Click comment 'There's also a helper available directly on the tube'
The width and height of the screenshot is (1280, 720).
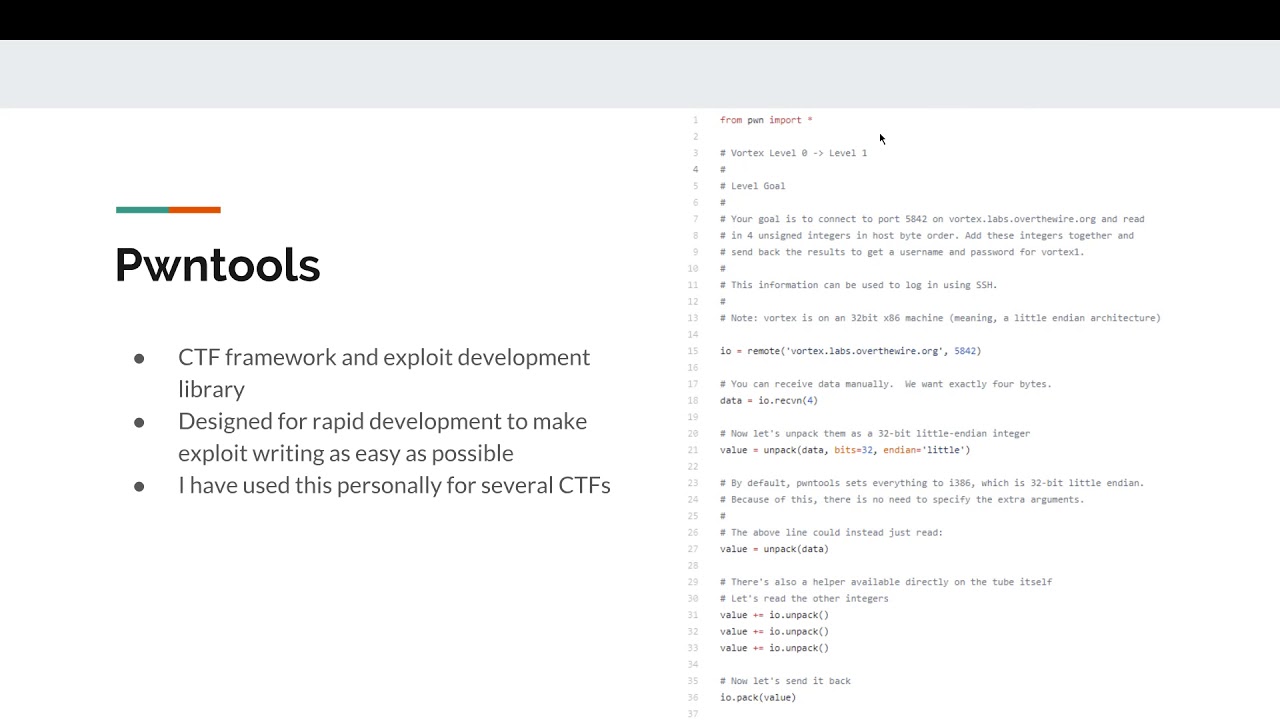pyautogui.click(x=886, y=582)
